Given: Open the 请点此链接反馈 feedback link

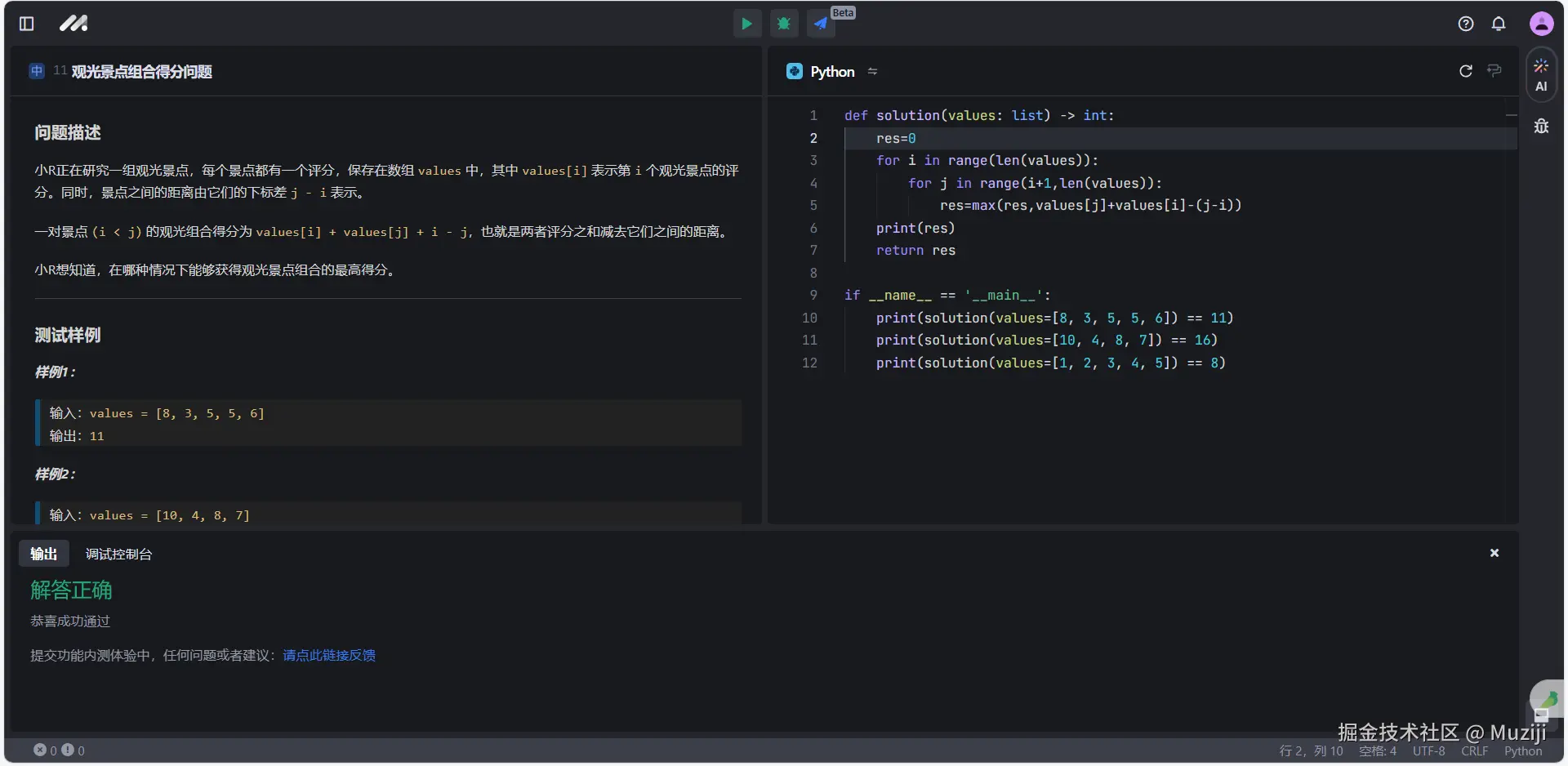Looking at the screenshot, I should click(x=329, y=655).
